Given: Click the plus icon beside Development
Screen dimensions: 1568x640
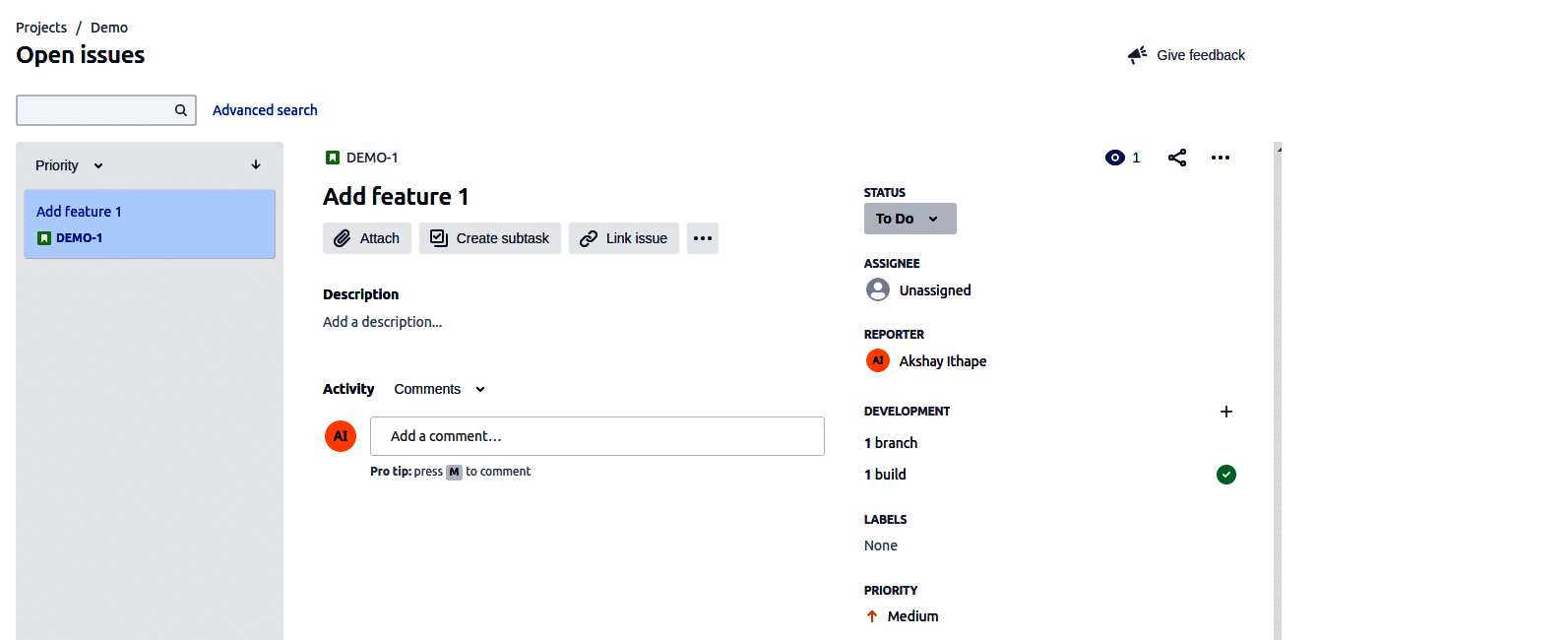Looking at the screenshot, I should point(1226,412).
